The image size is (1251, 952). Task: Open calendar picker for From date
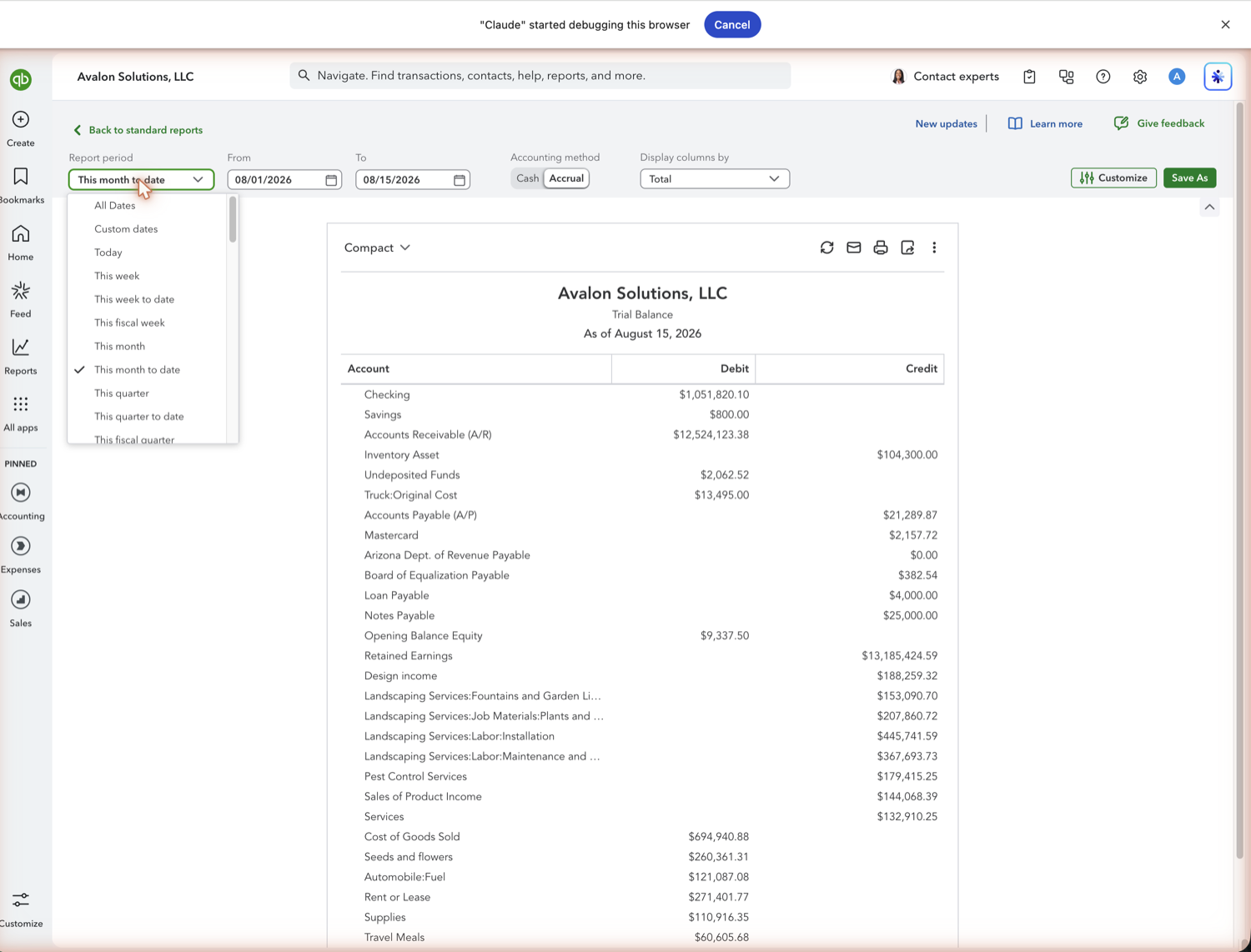click(x=331, y=180)
